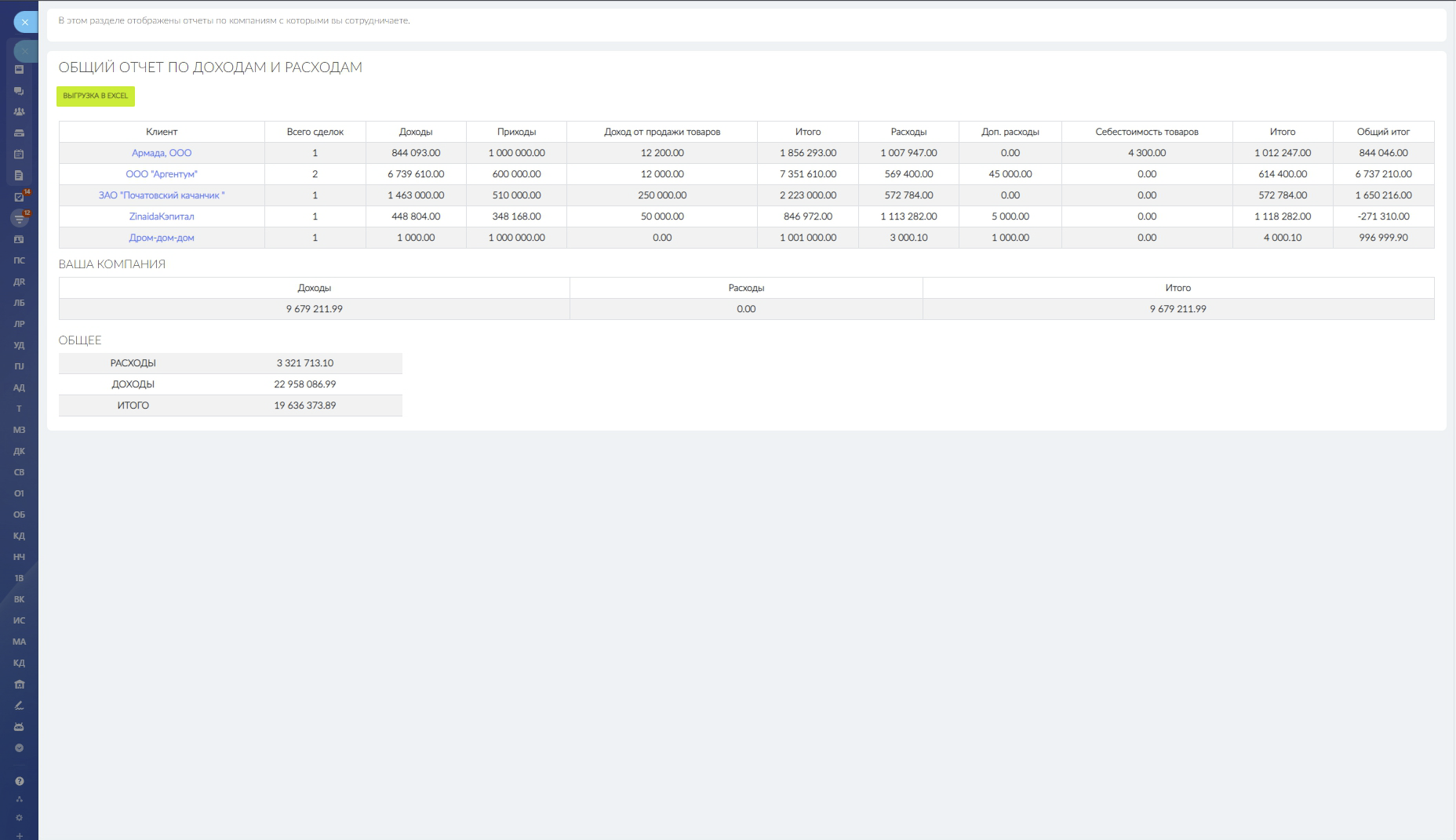Open client link ZinaidaКэпитал
Viewport: 1456px width, 840px height.
pyautogui.click(x=162, y=216)
